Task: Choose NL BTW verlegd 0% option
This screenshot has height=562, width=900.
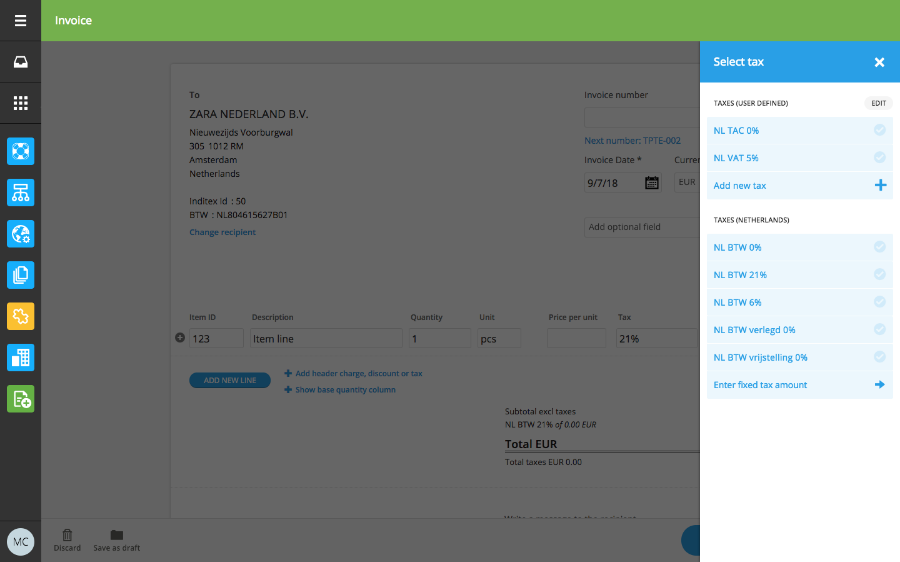Action: (800, 330)
